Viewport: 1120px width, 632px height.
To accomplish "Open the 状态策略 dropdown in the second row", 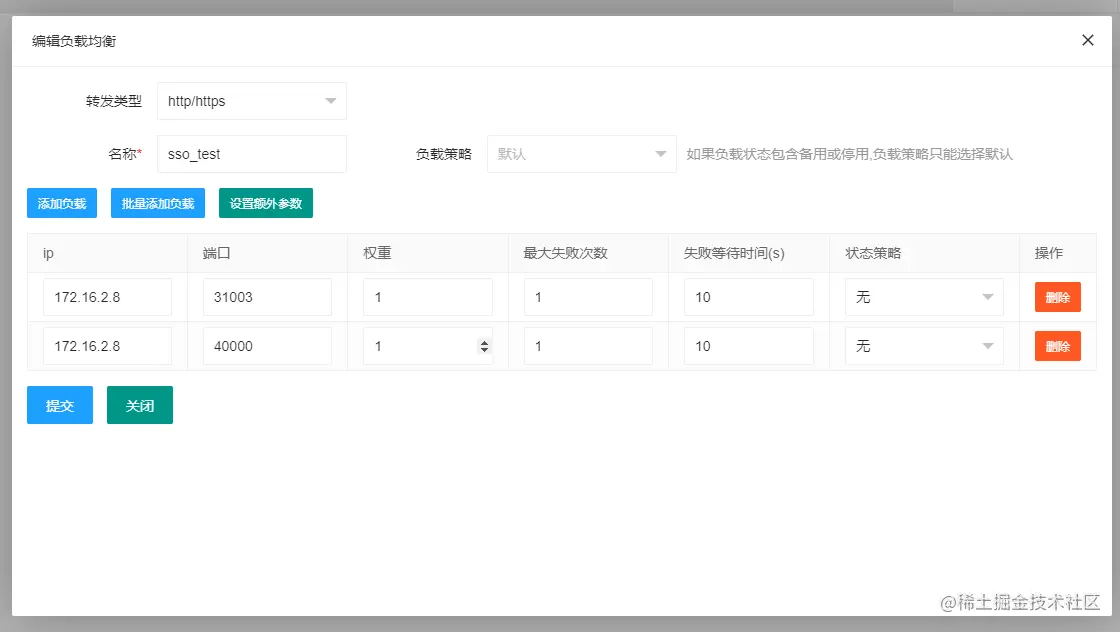I will pos(922,345).
